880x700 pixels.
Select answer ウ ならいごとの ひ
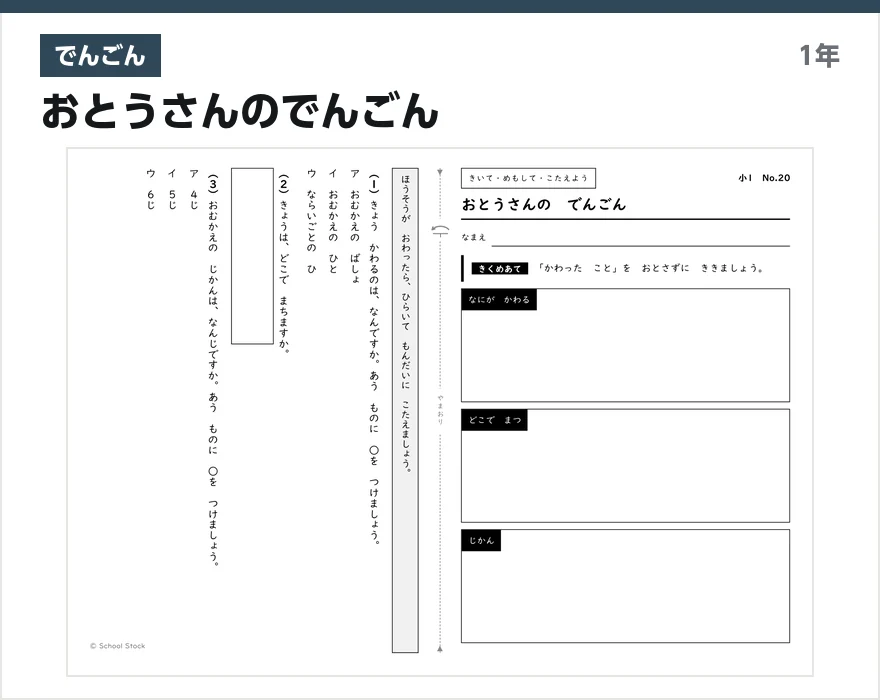click(311, 221)
